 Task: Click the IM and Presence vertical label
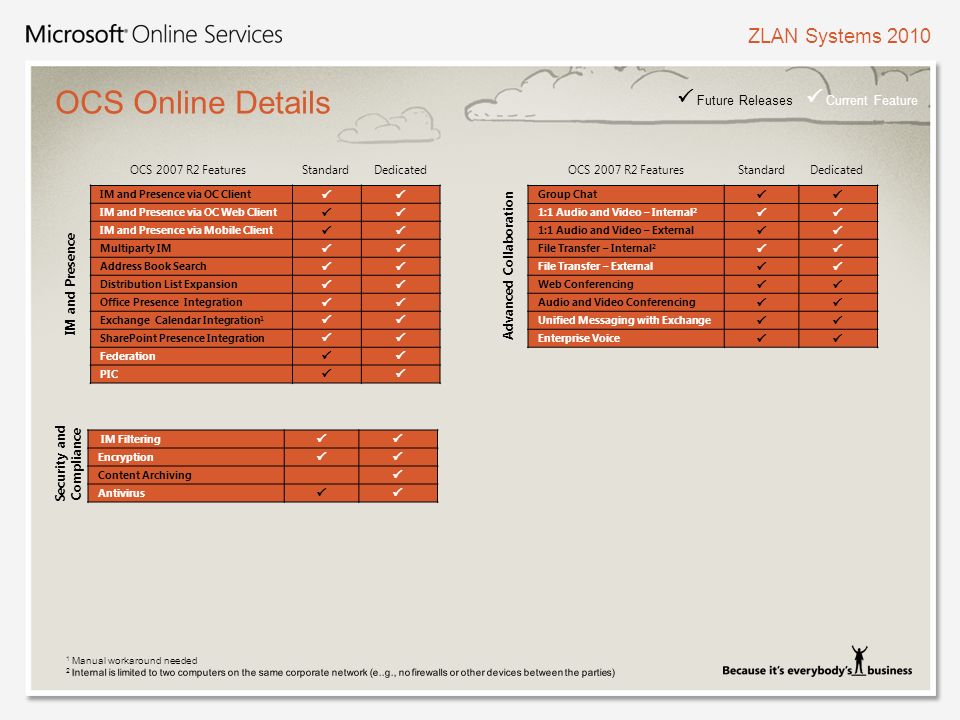(x=70, y=284)
